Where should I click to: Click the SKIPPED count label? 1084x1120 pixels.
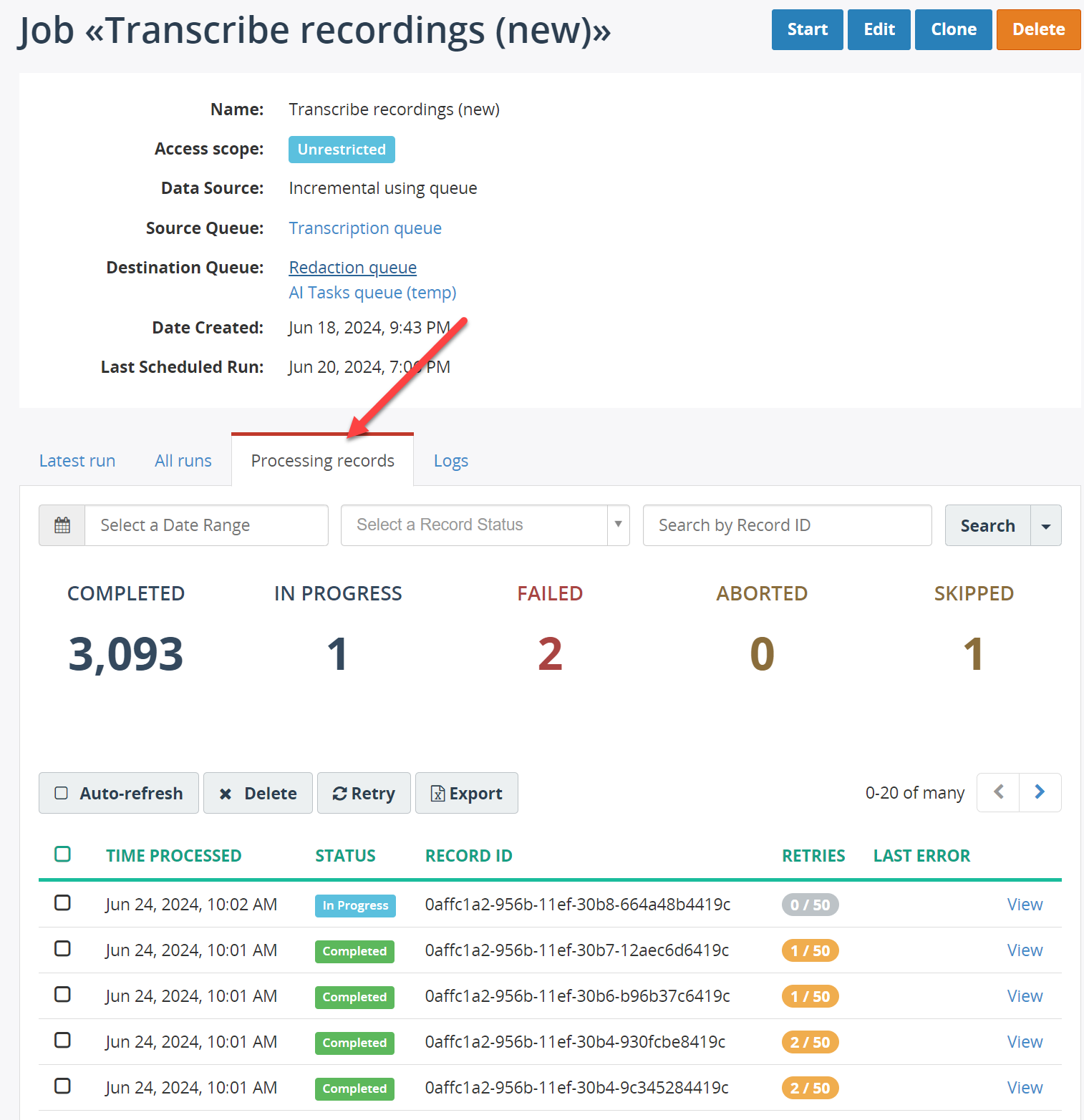[x=974, y=593]
